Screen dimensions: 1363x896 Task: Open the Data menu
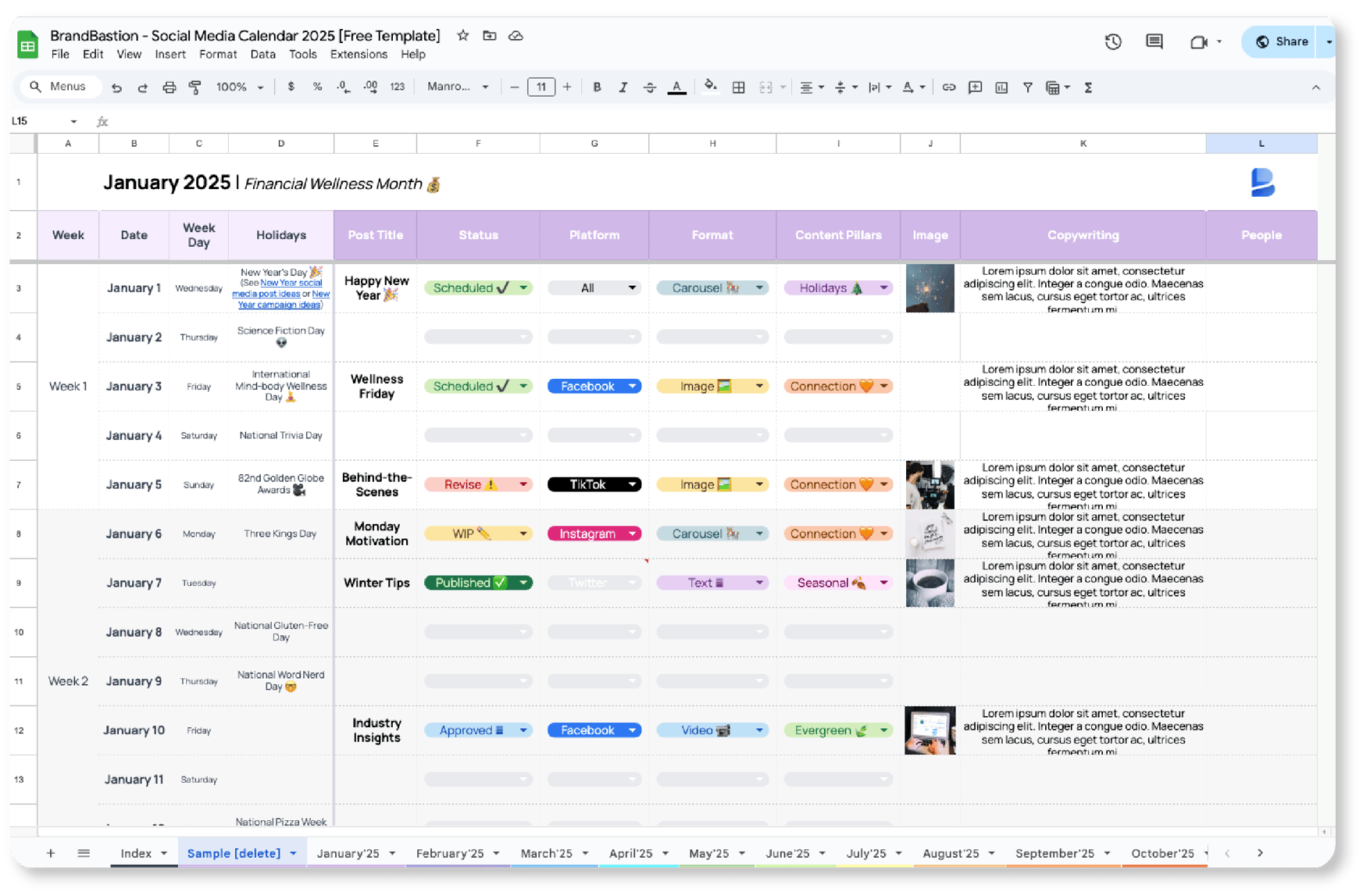262,54
